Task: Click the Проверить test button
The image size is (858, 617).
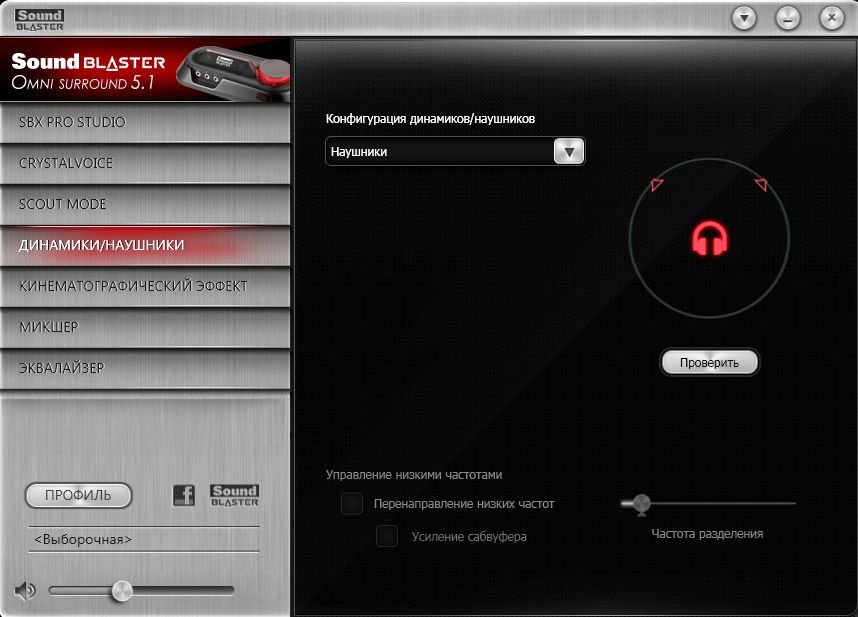Action: tap(709, 362)
